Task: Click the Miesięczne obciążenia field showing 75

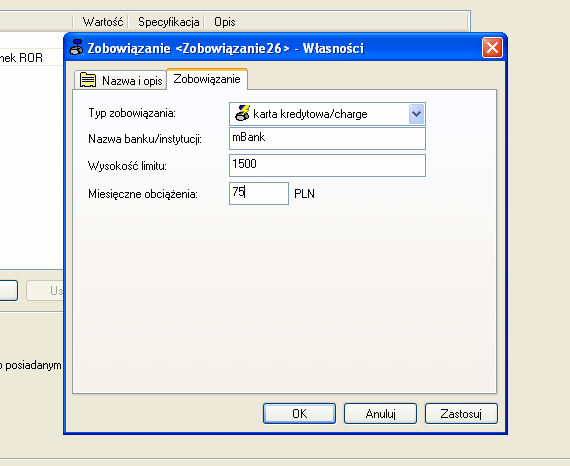Action: click(x=259, y=193)
